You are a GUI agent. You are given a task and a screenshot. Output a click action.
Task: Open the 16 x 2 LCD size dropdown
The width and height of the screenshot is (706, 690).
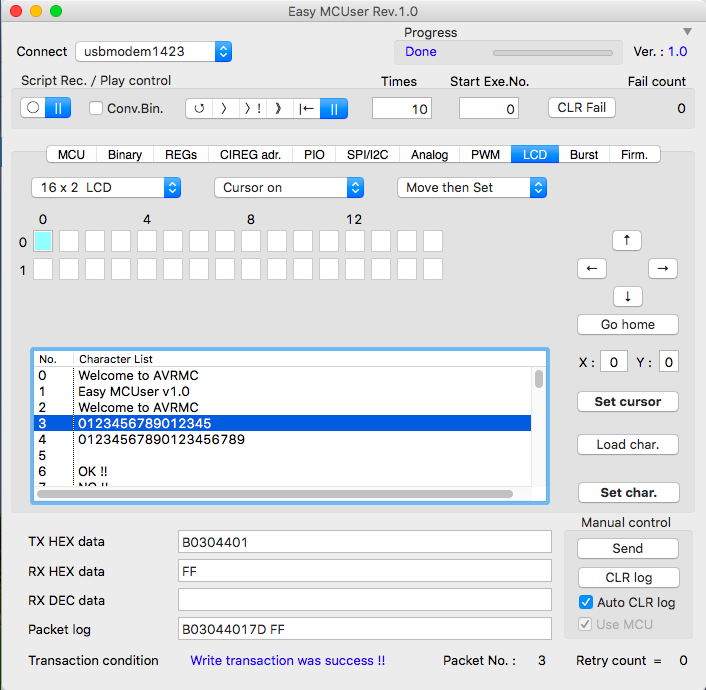click(106, 187)
